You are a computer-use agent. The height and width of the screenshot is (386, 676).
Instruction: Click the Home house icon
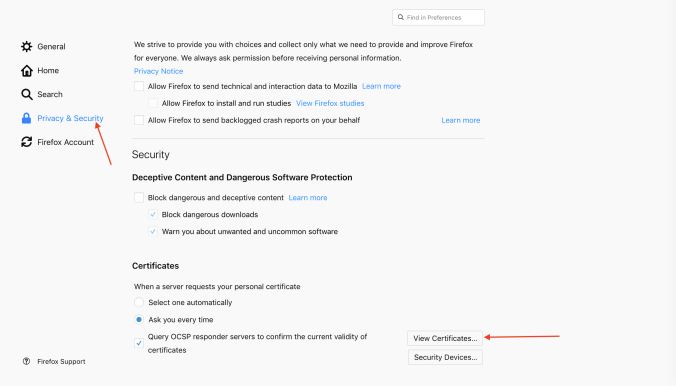coord(27,71)
